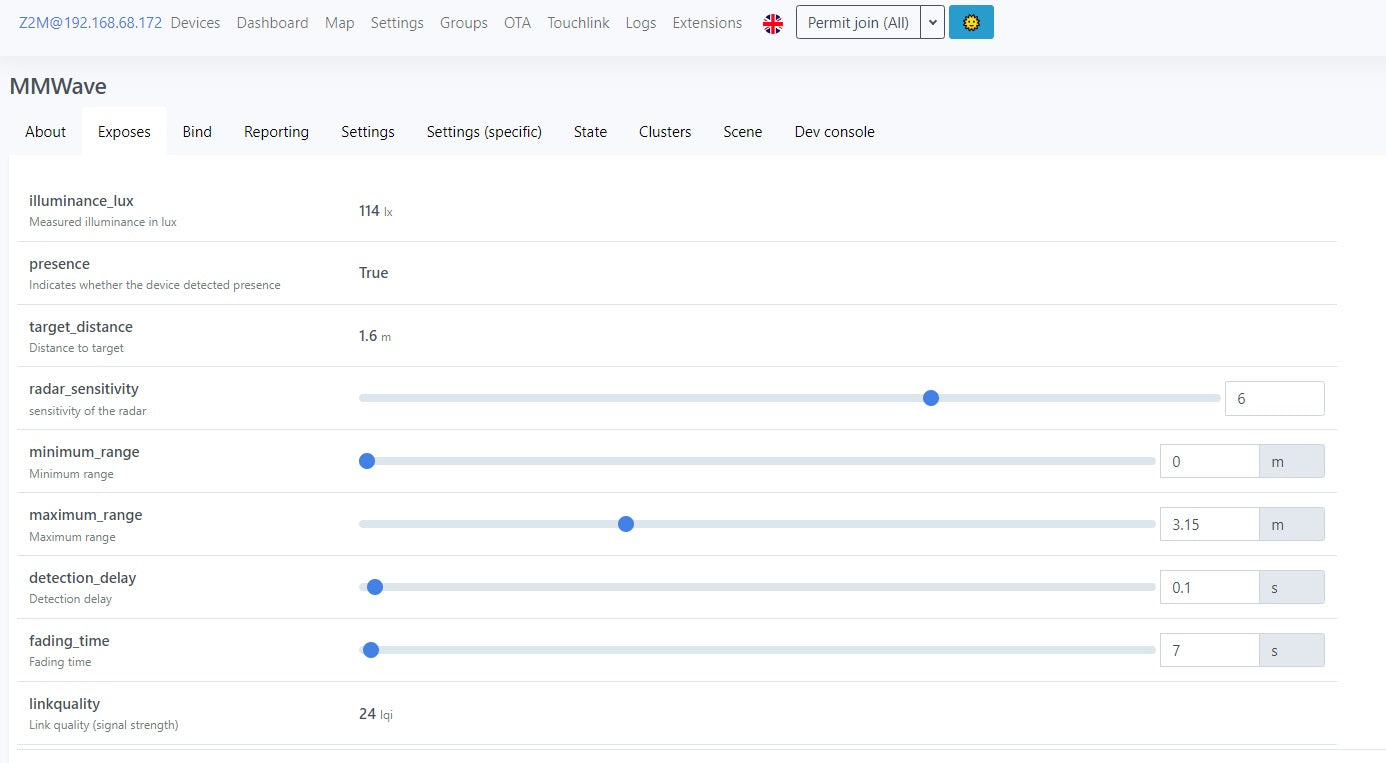Open the UK flag language selector
This screenshot has height=763, width=1386.
(x=772, y=23)
